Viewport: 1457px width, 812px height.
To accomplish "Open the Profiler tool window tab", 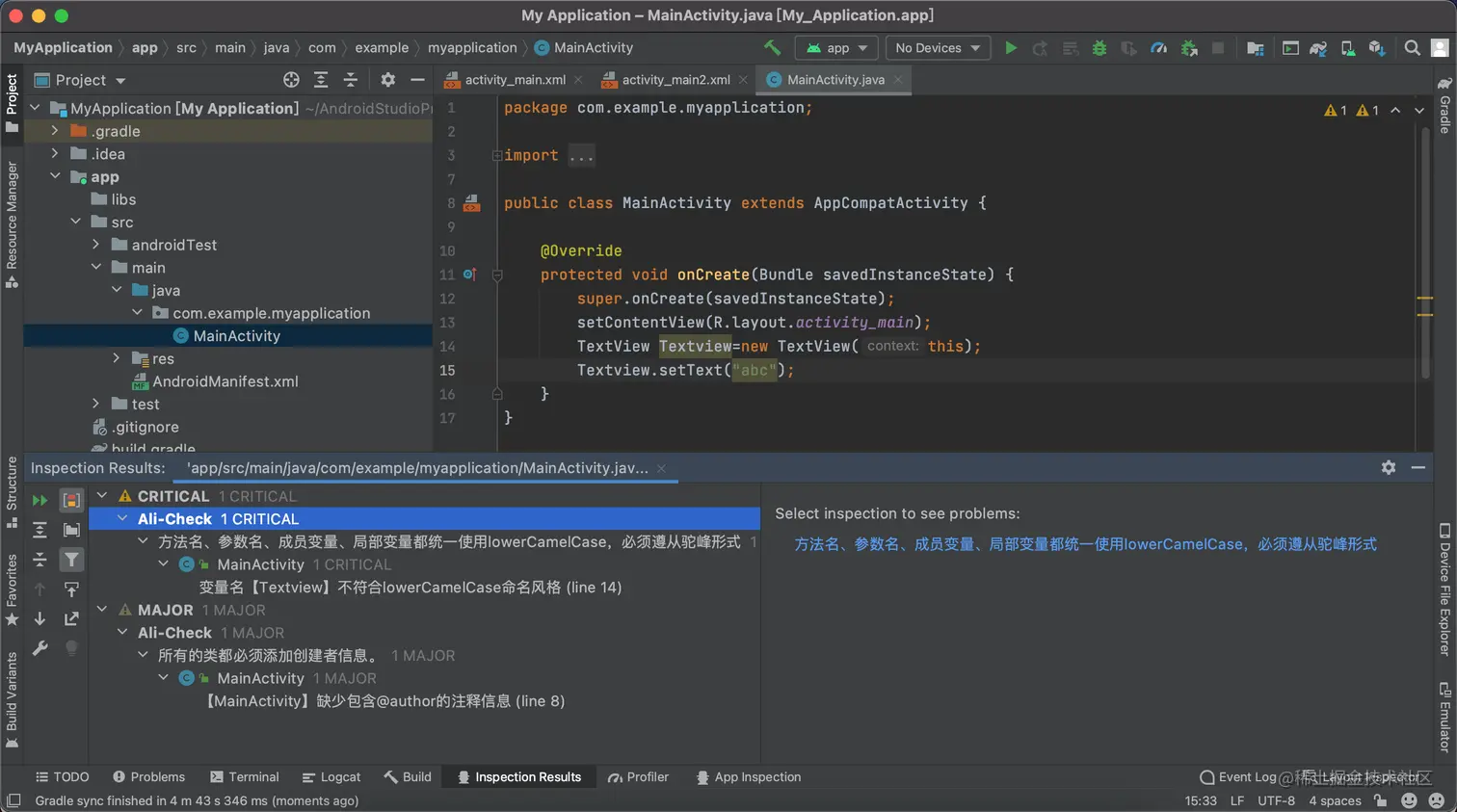I will 639,777.
